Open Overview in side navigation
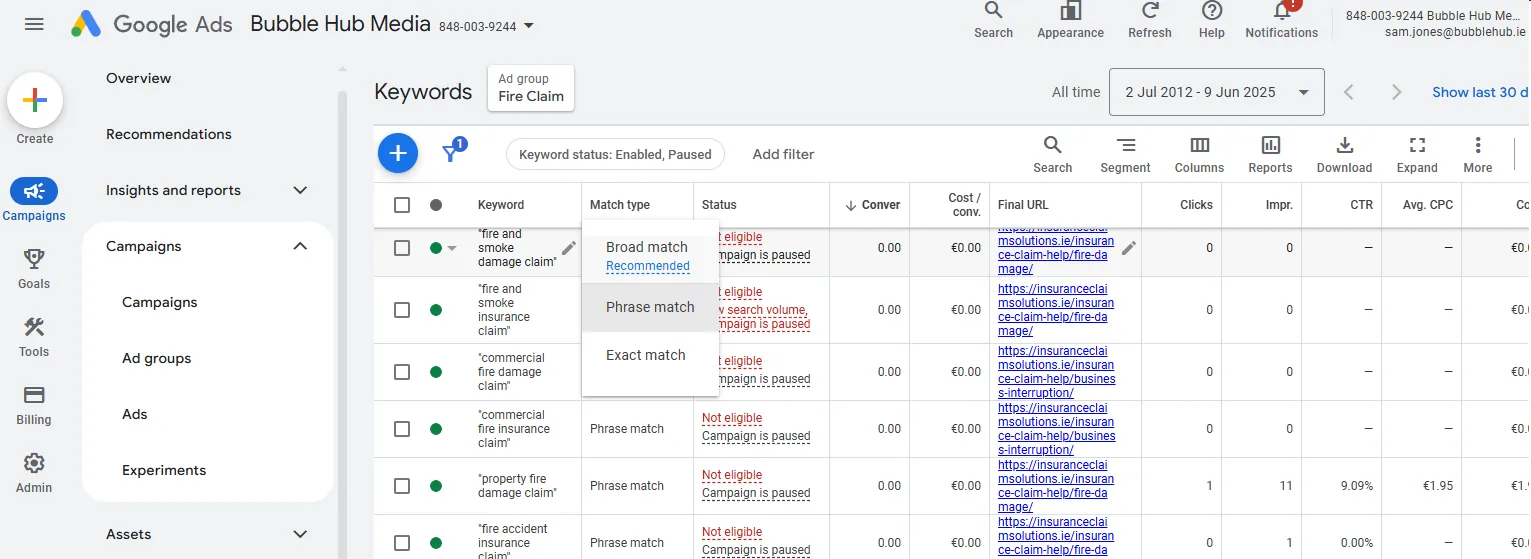The image size is (1531, 559). click(x=139, y=78)
